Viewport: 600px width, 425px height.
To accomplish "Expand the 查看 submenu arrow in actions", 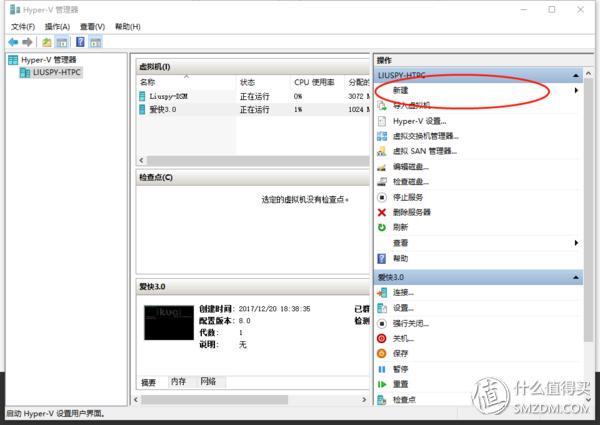I will coord(576,243).
